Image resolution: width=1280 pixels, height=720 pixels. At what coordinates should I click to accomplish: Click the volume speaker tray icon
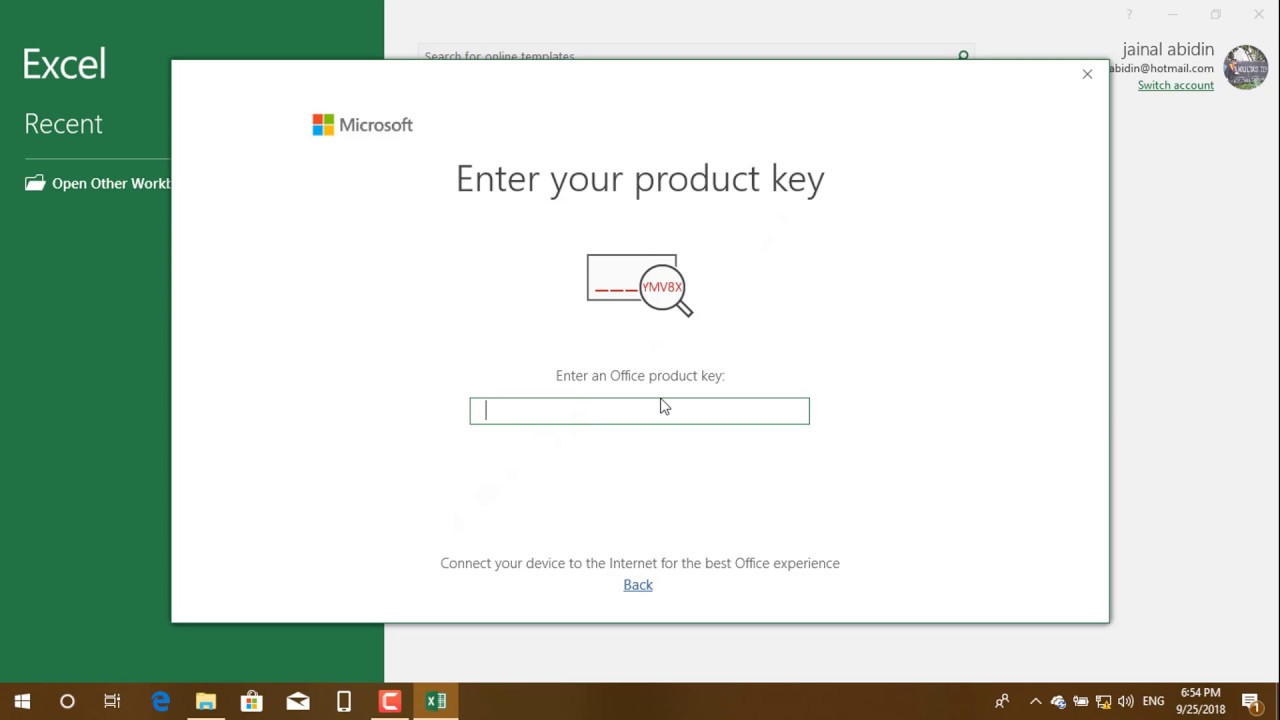(1126, 701)
